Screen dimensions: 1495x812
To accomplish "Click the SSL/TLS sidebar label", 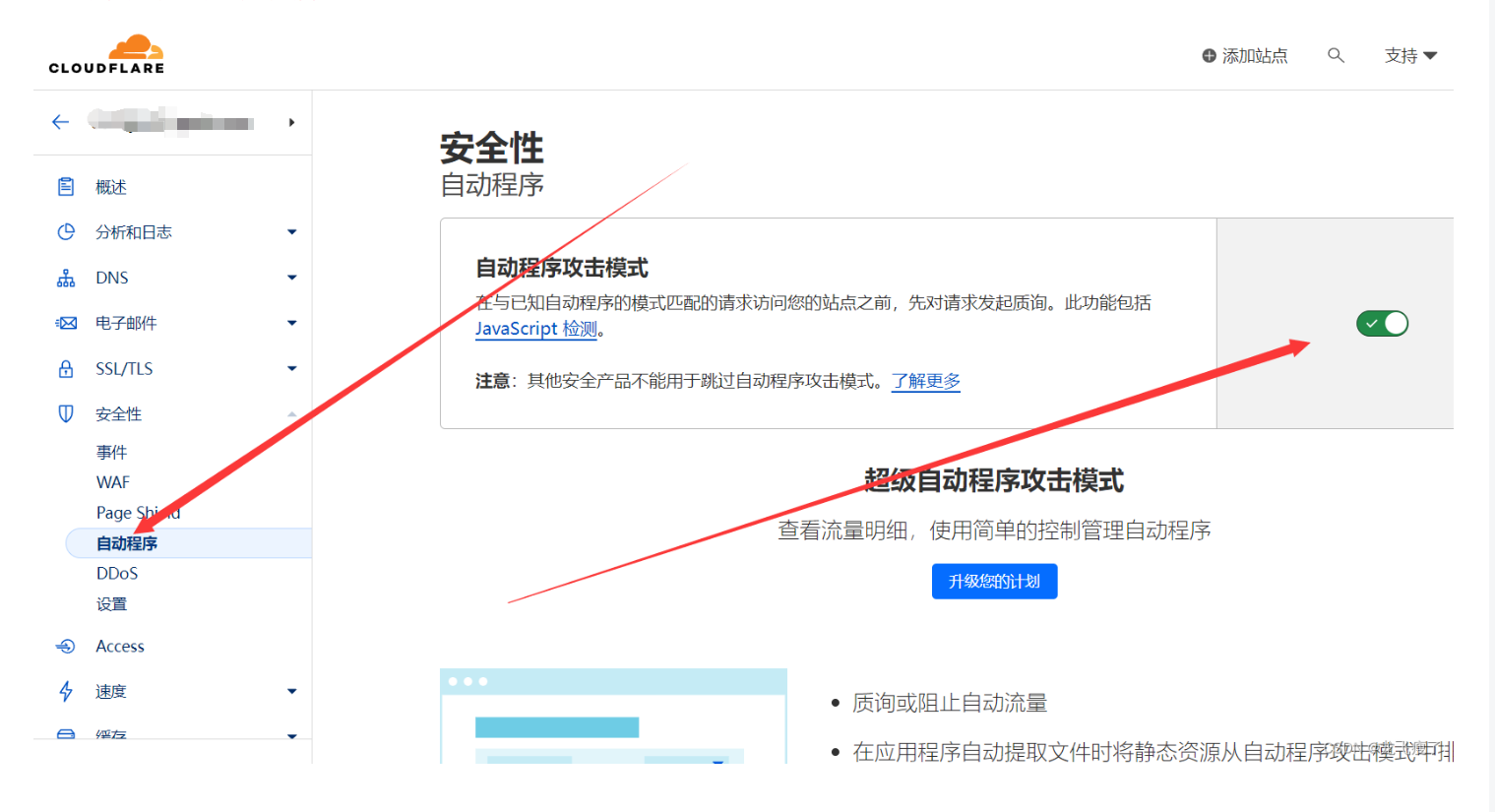I will tap(124, 369).
